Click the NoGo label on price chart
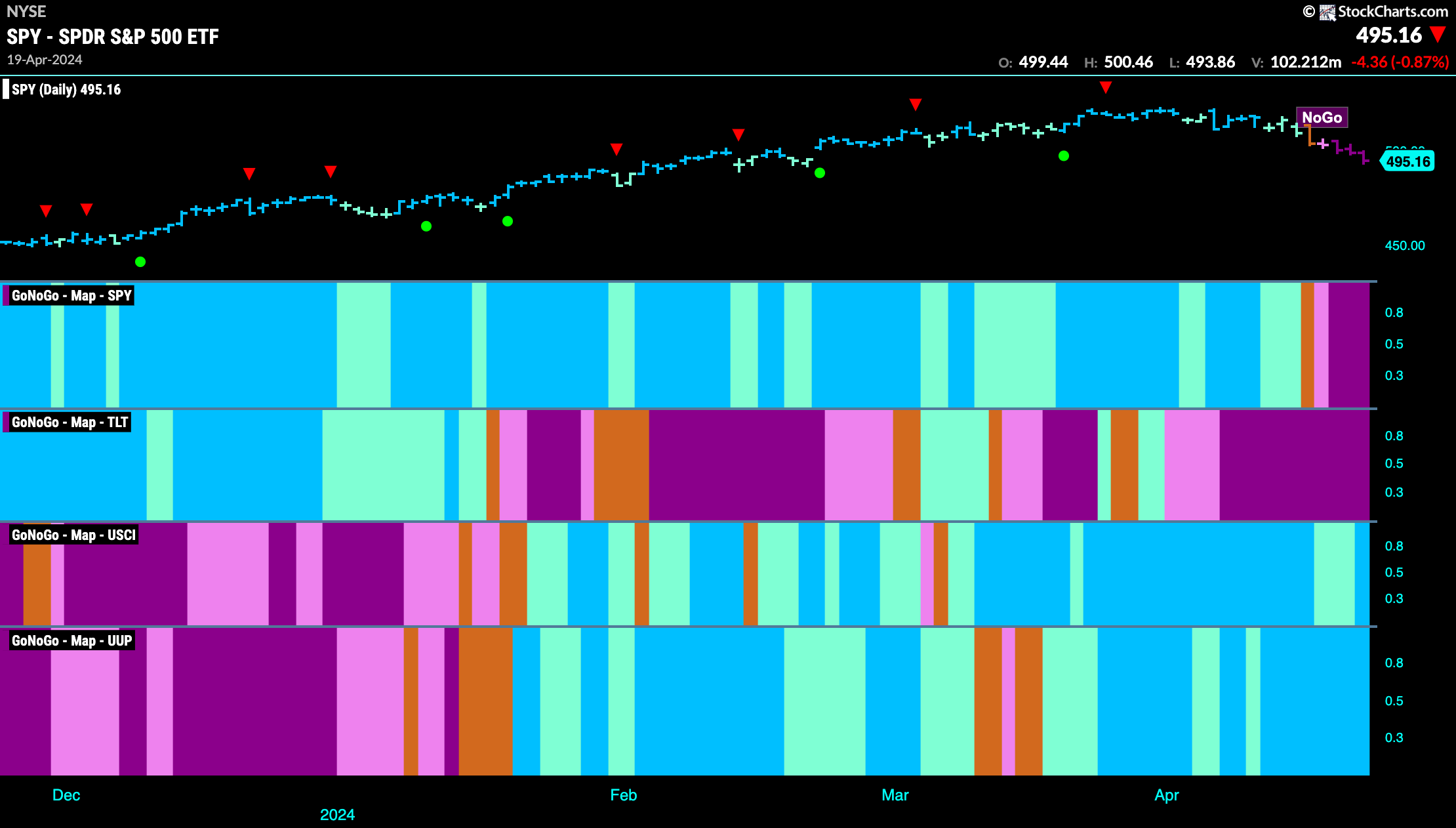1456x828 pixels. (1322, 117)
